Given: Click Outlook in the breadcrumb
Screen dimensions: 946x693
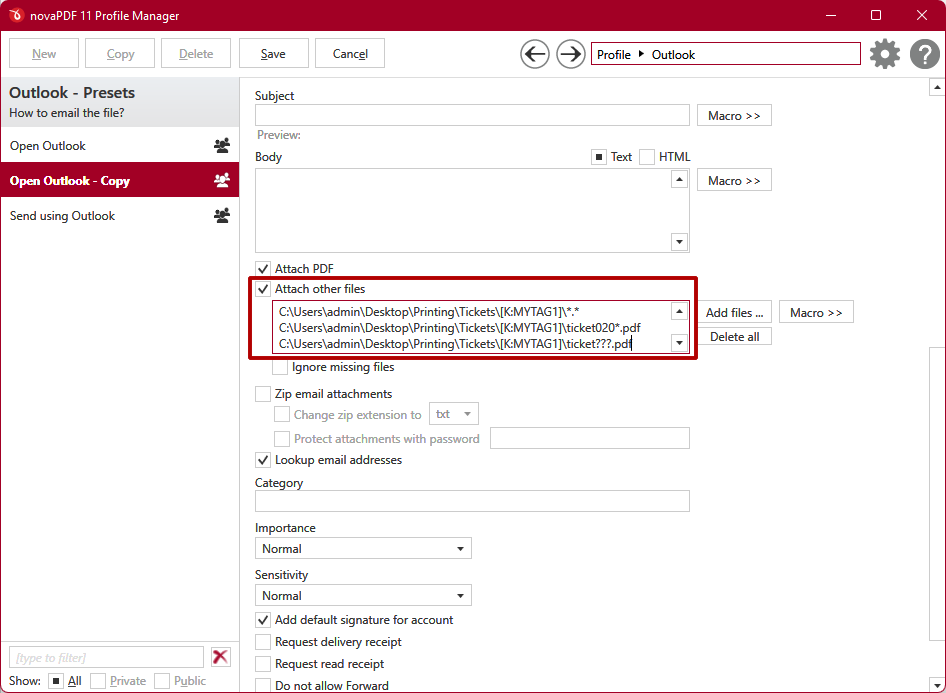Looking at the screenshot, I should 673,54.
